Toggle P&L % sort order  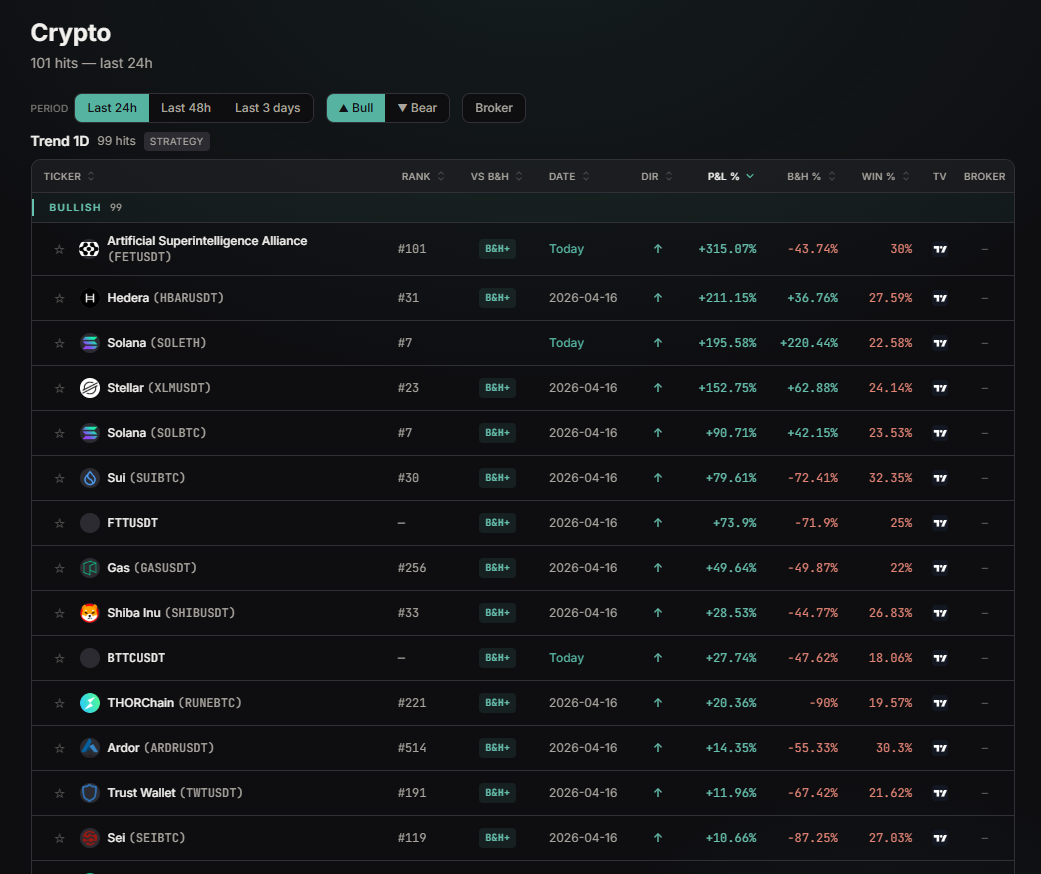pos(730,176)
